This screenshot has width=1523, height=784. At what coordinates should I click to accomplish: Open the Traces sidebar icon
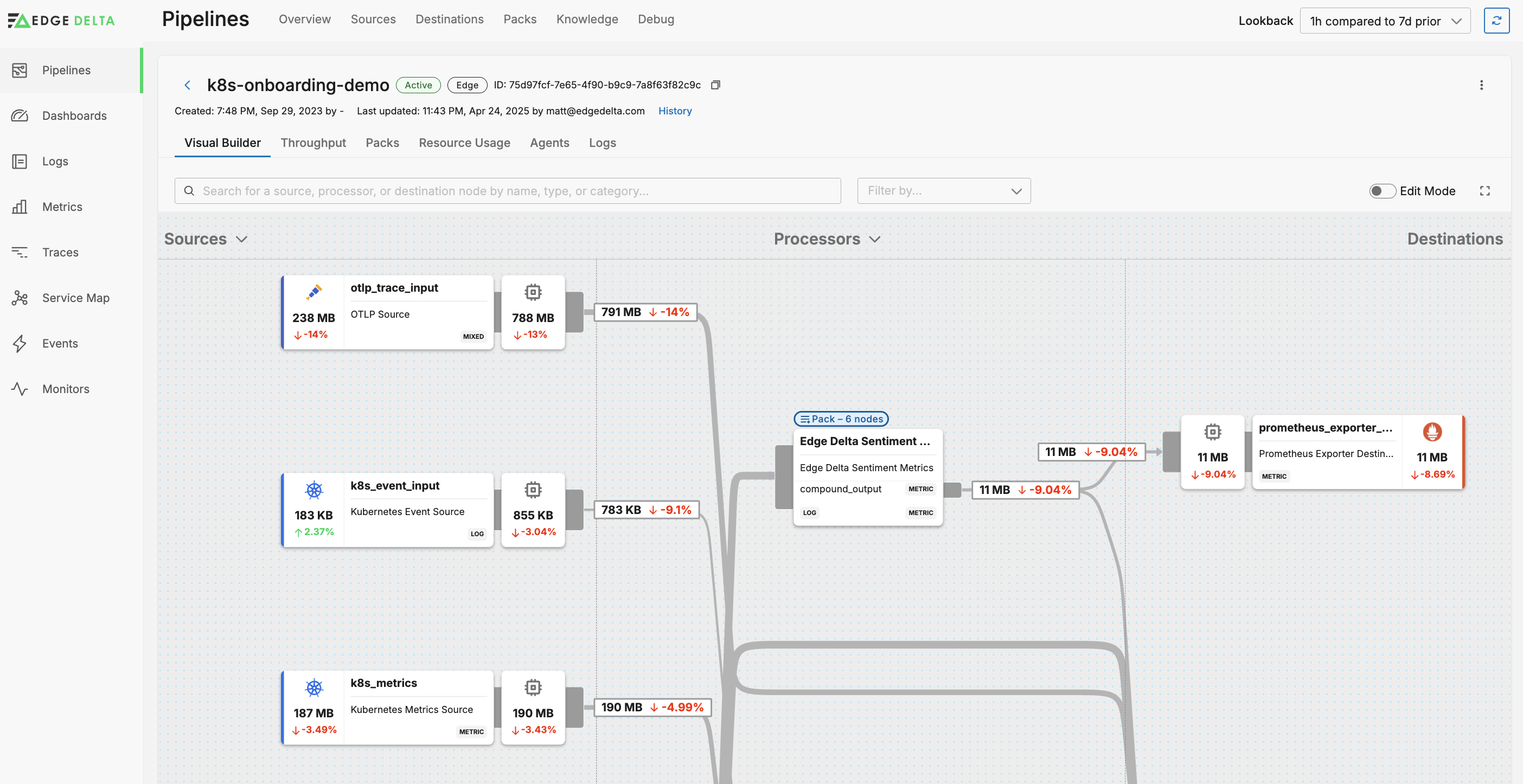(20, 252)
